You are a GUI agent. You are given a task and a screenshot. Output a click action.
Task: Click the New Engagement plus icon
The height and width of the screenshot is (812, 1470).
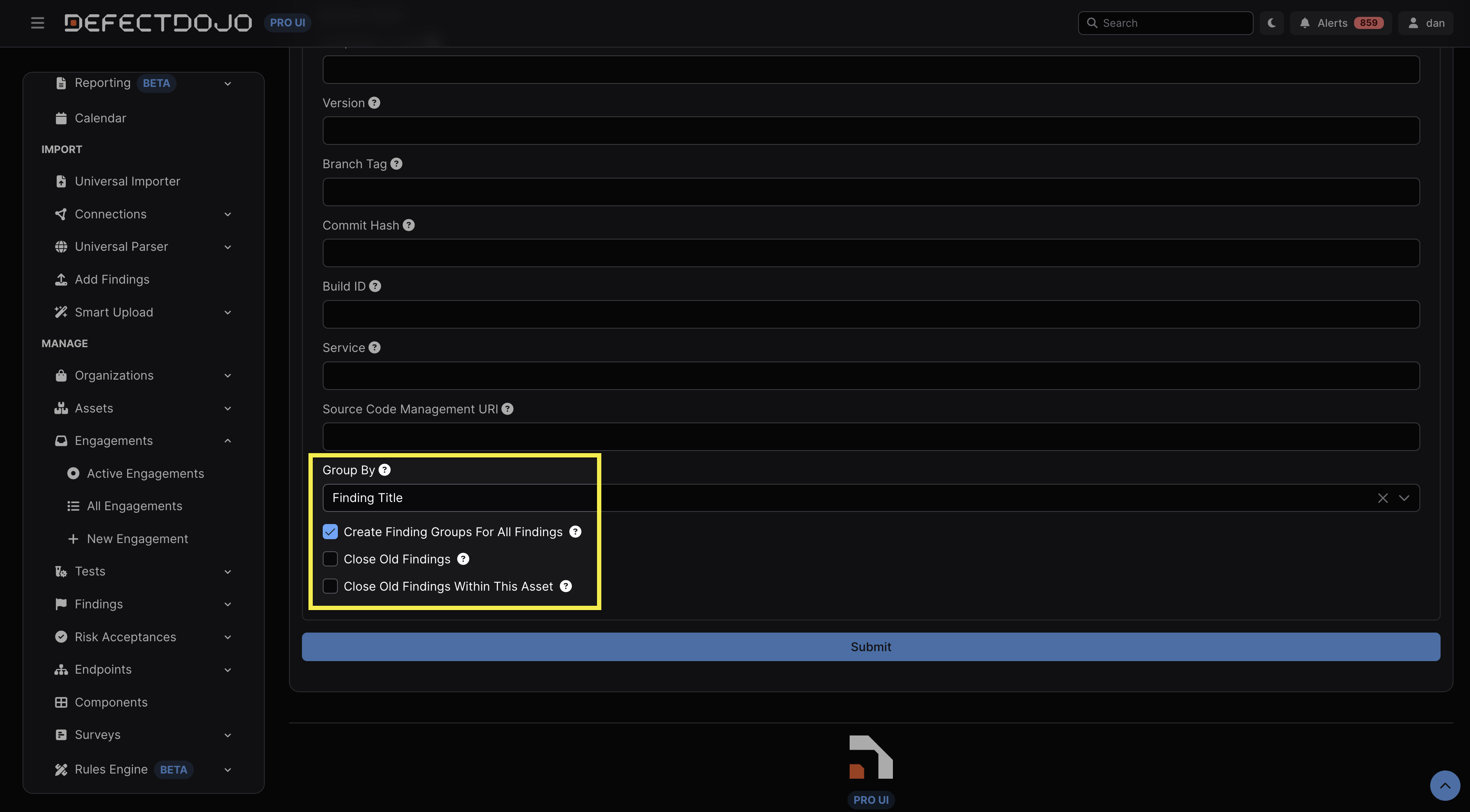coord(73,539)
